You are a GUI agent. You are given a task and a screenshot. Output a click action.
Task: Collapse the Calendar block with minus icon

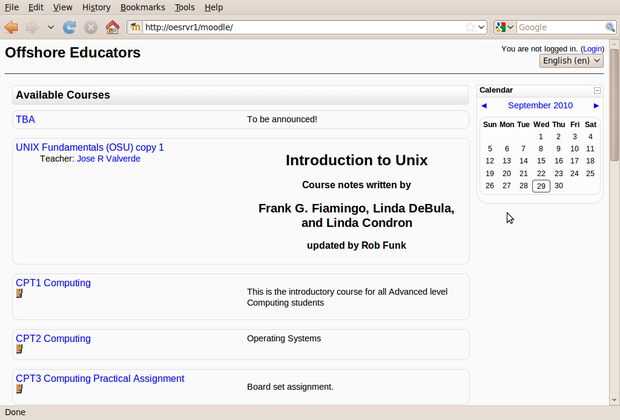pos(597,91)
